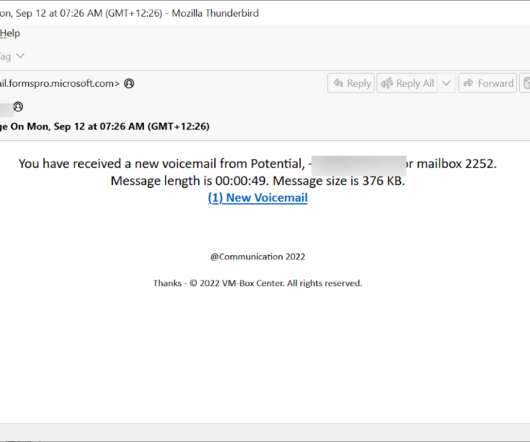The height and width of the screenshot is (442, 530).
Task: Click the Reply button
Action: [351, 83]
